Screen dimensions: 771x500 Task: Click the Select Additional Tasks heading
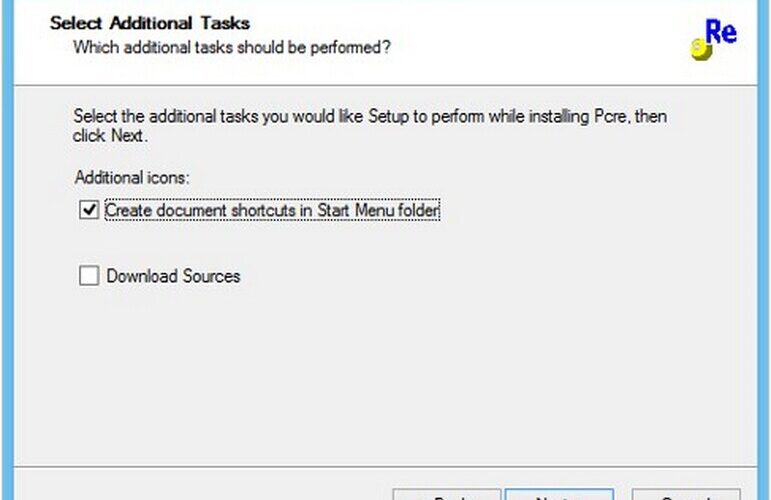click(x=150, y=23)
